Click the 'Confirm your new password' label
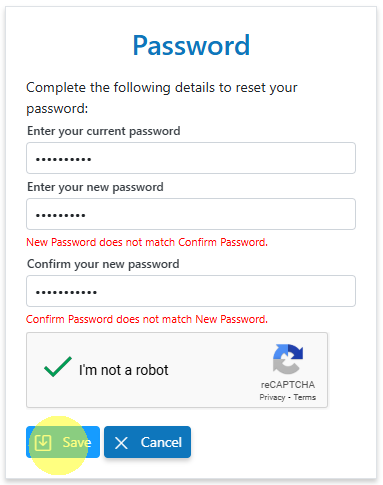The image size is (383, 485). coord(103,264)
